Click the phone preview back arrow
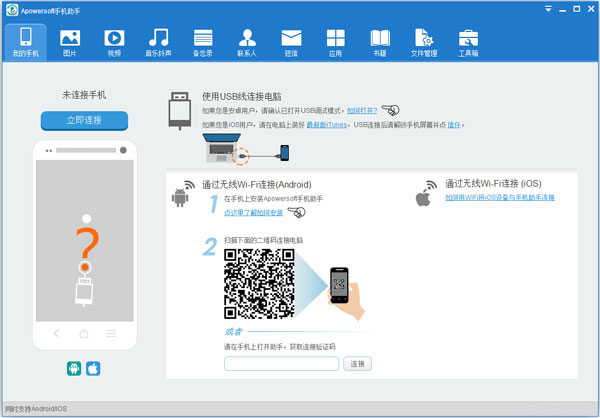Viewport: 600px width, 418px height. pos(57,333)
